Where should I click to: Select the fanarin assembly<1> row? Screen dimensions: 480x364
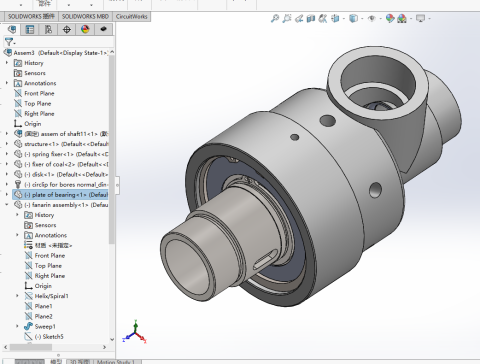coord(61,205)
